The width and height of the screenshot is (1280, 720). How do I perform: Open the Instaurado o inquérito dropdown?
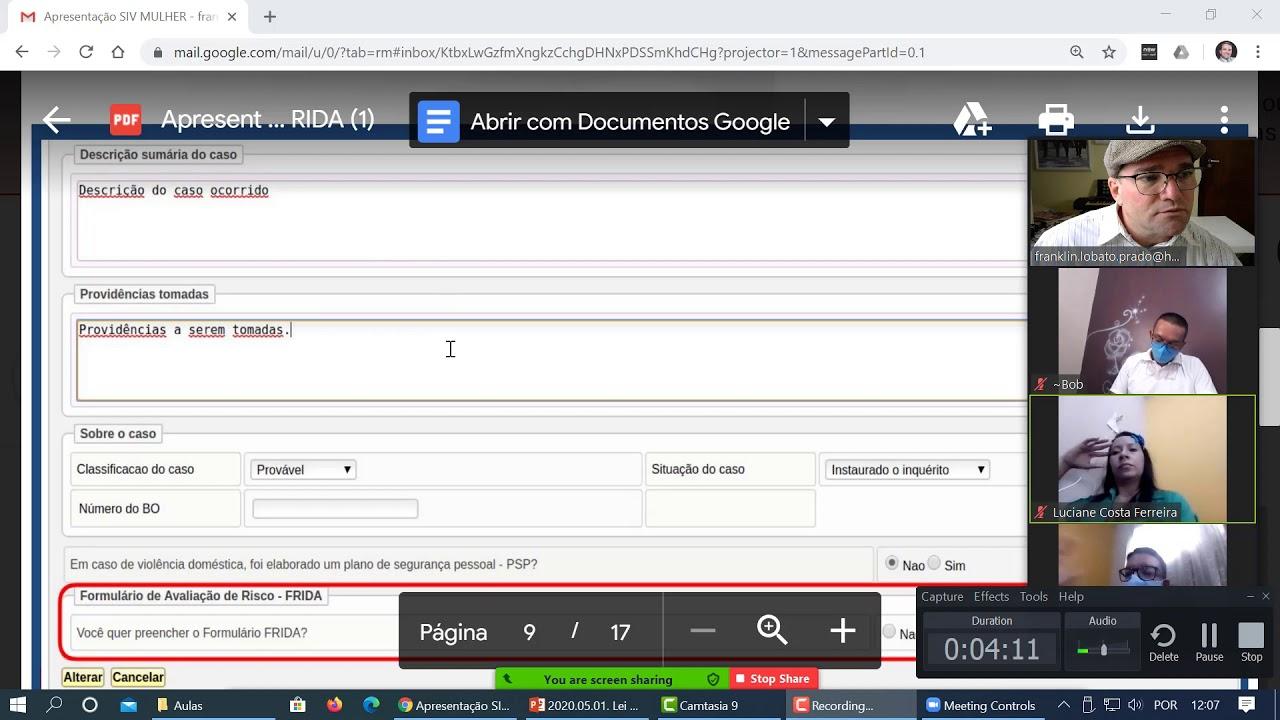(907, 470)
